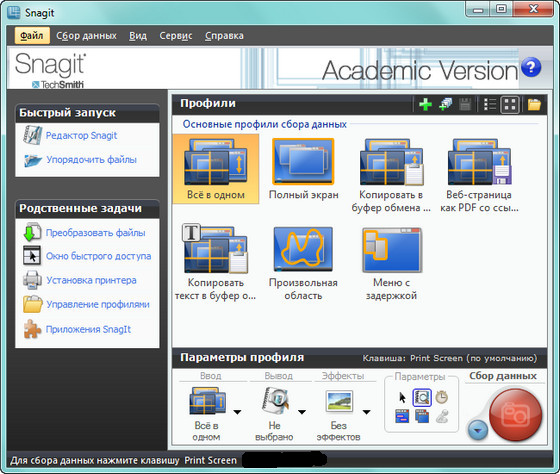
Task: Click the save profile floppy icon
Action: 465,105
